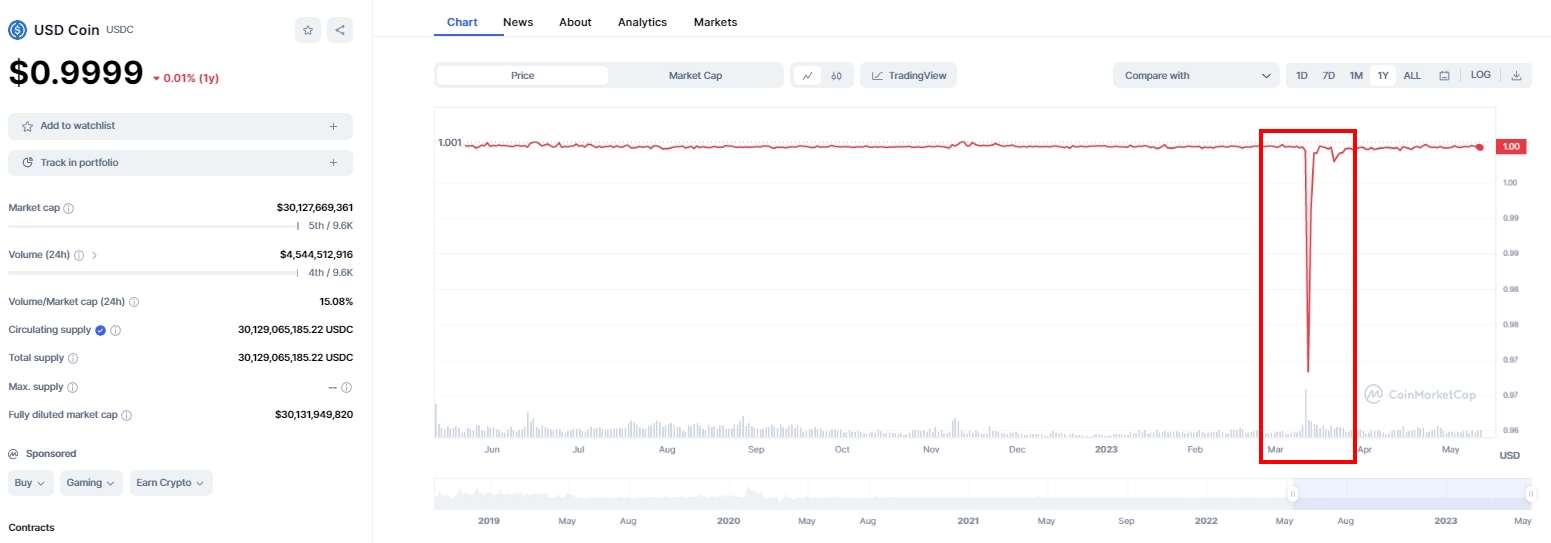Open the Compare with dropdown
1551x543 pixels.
pyautogui.click(x=1196, y=75)
